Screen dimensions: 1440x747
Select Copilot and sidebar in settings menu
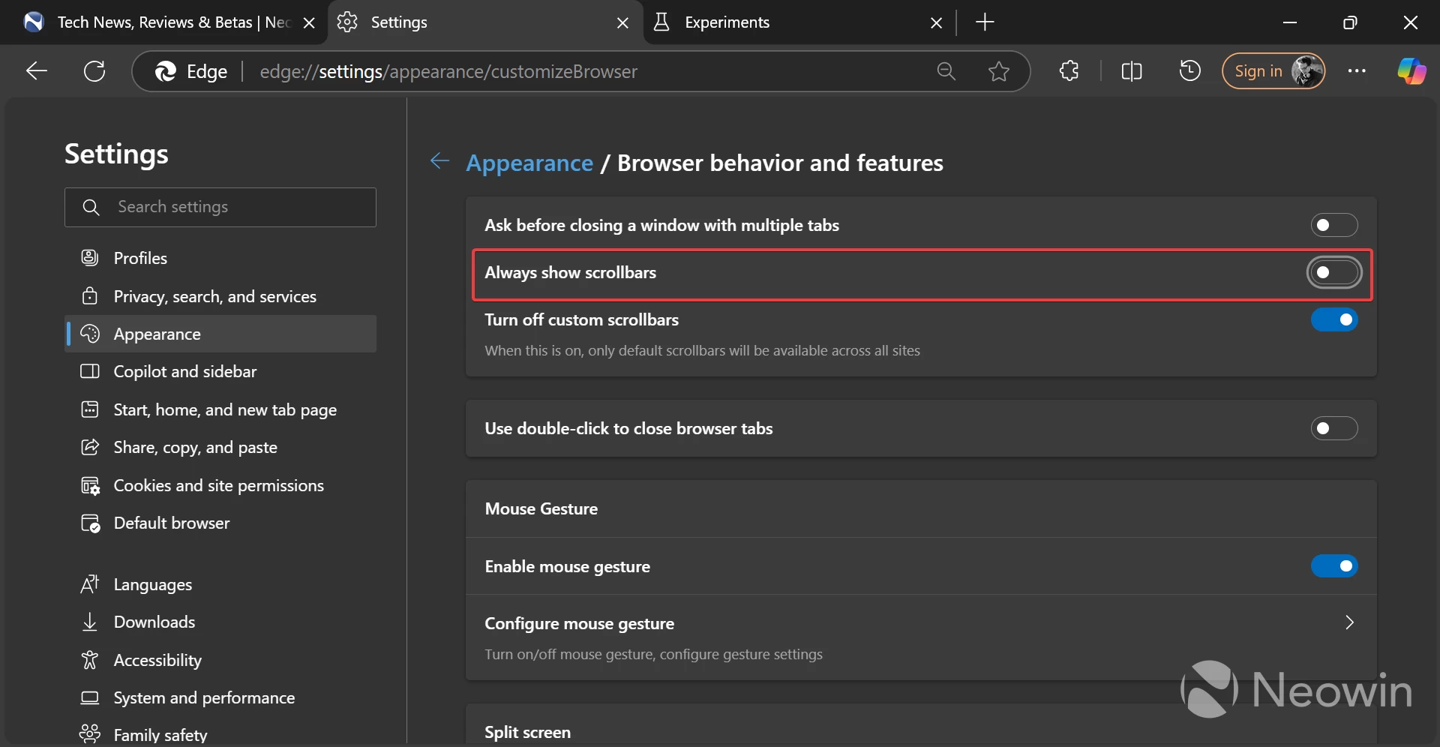pyautogui.click(x=185, y=371)
